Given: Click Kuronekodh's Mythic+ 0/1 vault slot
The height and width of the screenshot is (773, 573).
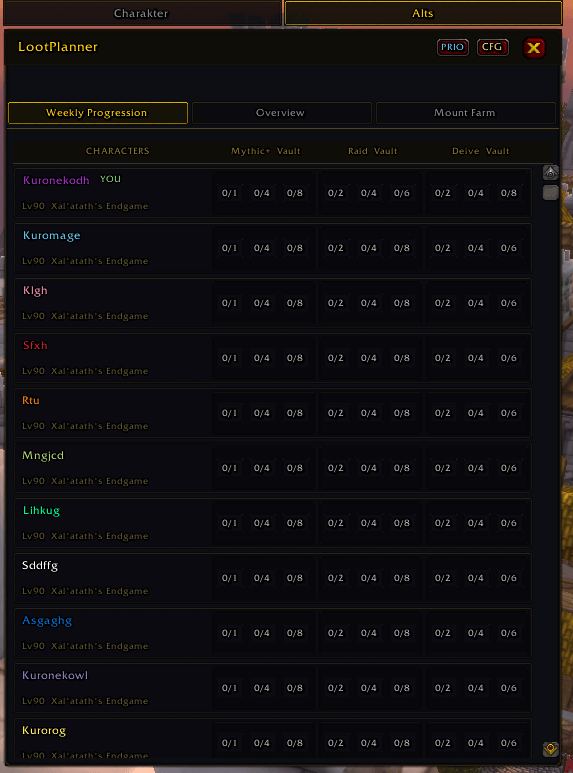Looking at the screenshot, I should (229, 193).
